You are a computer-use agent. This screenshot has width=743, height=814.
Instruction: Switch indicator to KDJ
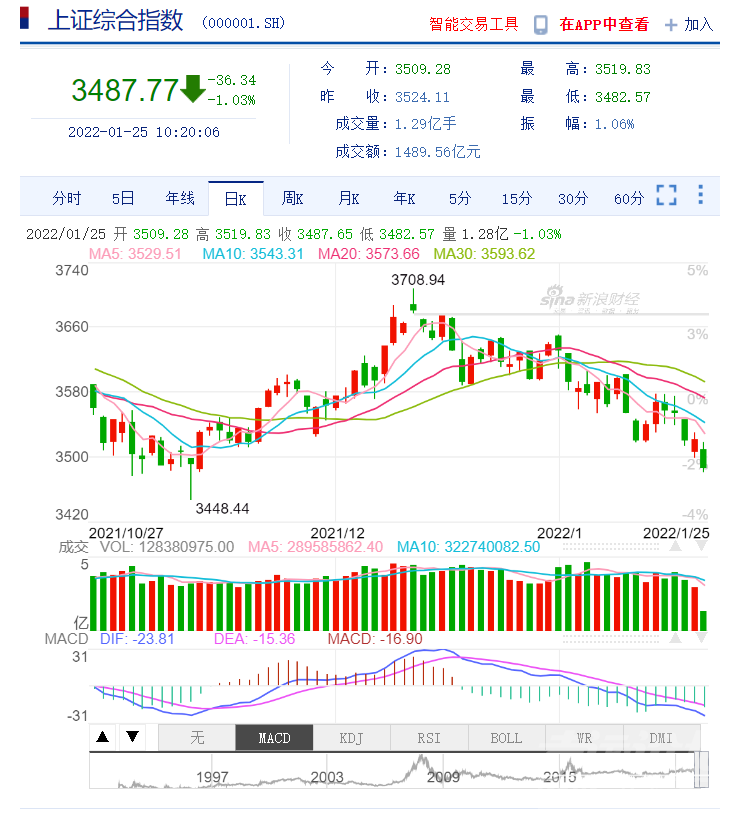tap(351, 738)
